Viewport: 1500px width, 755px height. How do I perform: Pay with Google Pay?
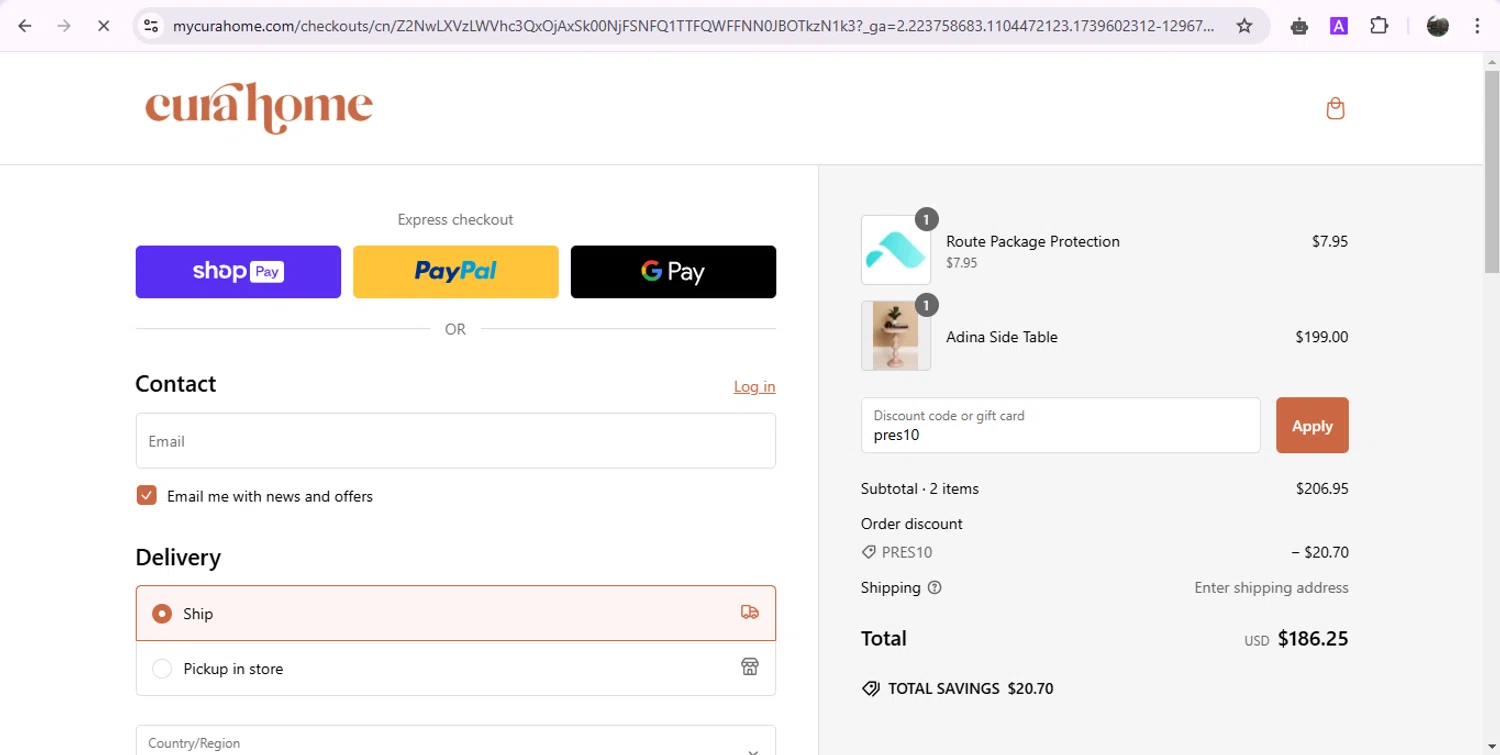coord(673,272)
